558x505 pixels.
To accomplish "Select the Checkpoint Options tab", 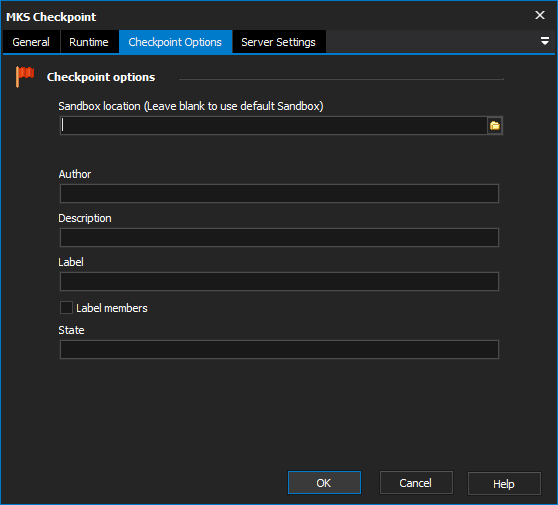I will click(175, 42).
